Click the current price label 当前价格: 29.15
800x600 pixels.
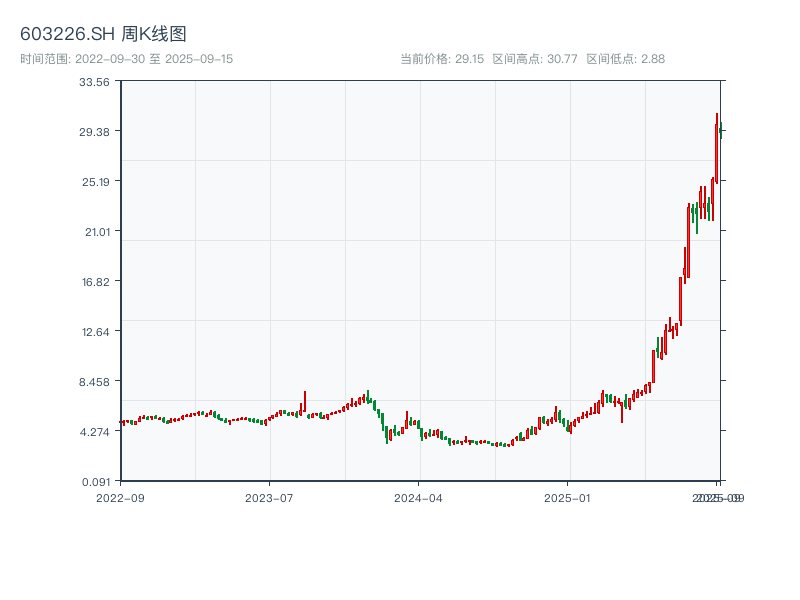[x=442, y=59]
